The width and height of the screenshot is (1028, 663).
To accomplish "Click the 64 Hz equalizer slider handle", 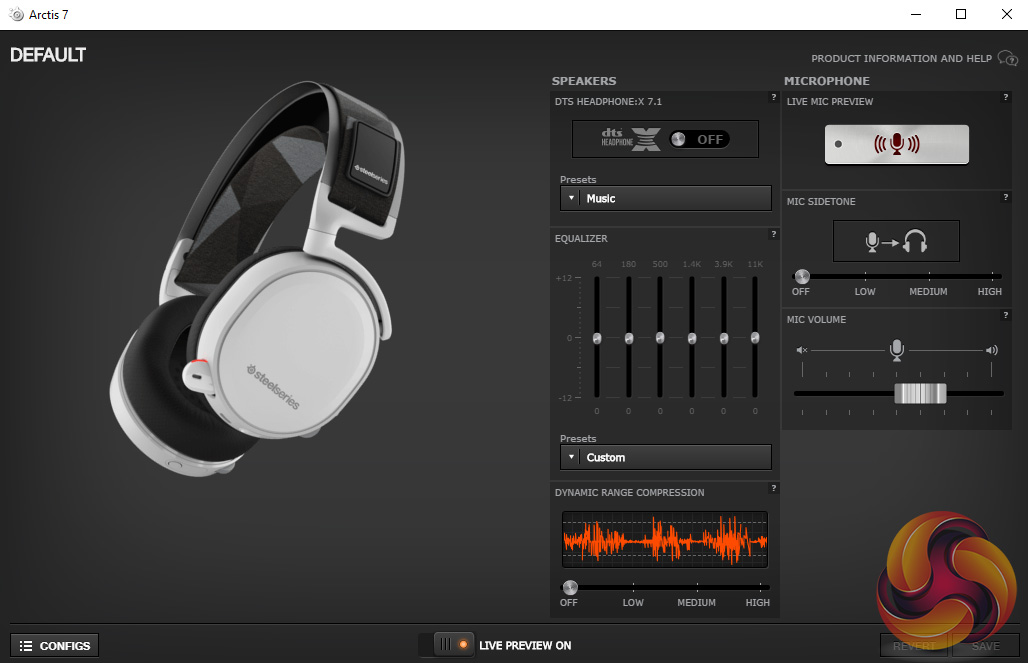I will 597,338.
